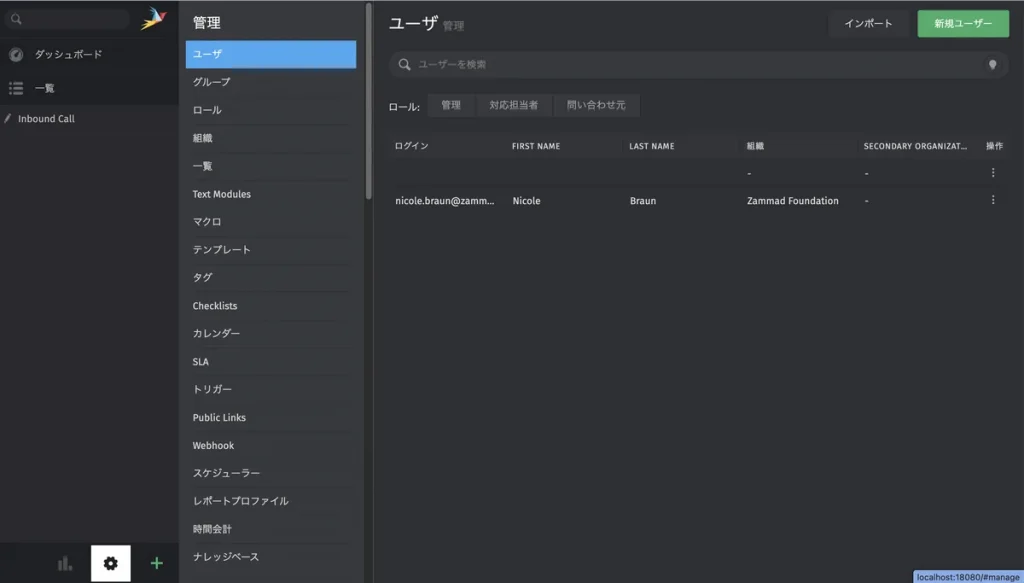Open ナレッジベース in the admin menu
This screenshot has height=583, width=1024.
click(270, 557)
